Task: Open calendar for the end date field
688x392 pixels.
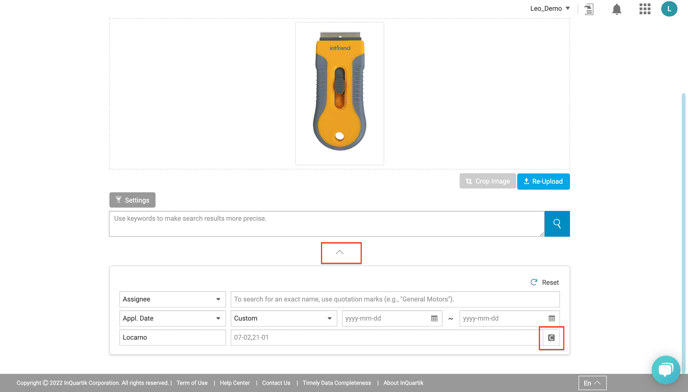Action: point(552,319)
